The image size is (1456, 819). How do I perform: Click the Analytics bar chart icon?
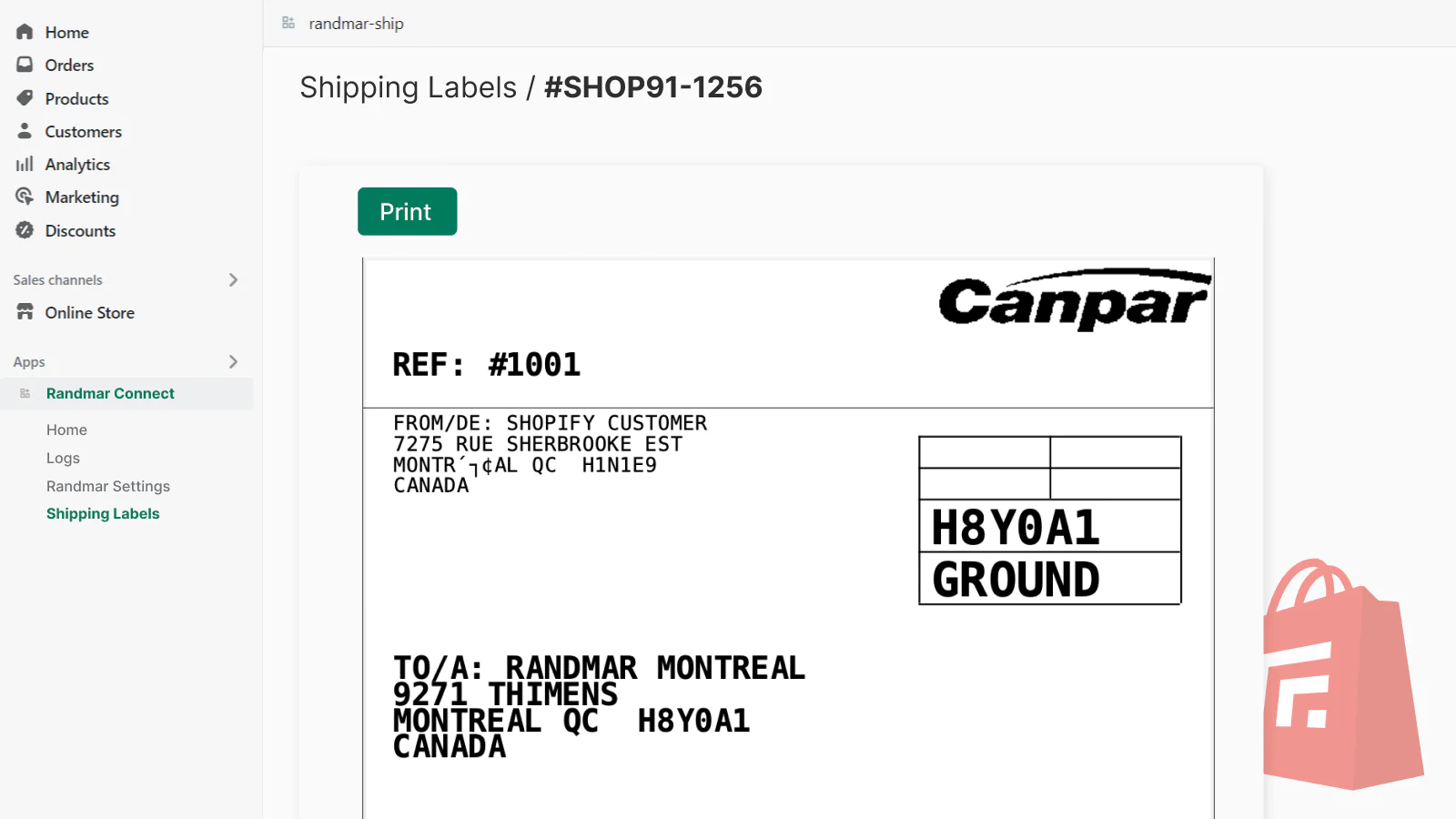click(25, 164)
